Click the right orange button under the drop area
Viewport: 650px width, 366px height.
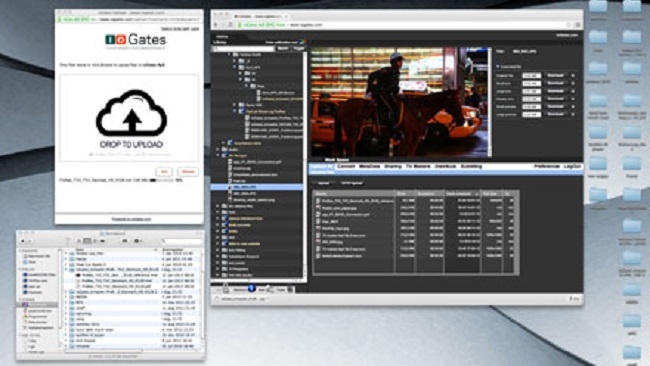coord(188,172)
